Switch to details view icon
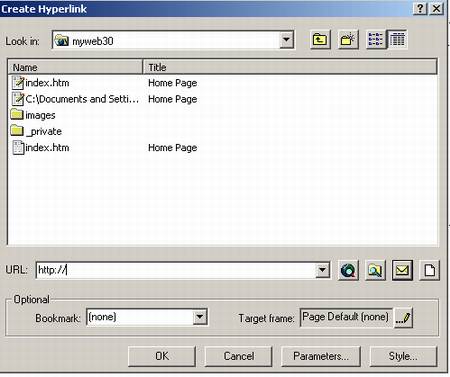This screenshot has height=377, width=450. coord(397,40)
